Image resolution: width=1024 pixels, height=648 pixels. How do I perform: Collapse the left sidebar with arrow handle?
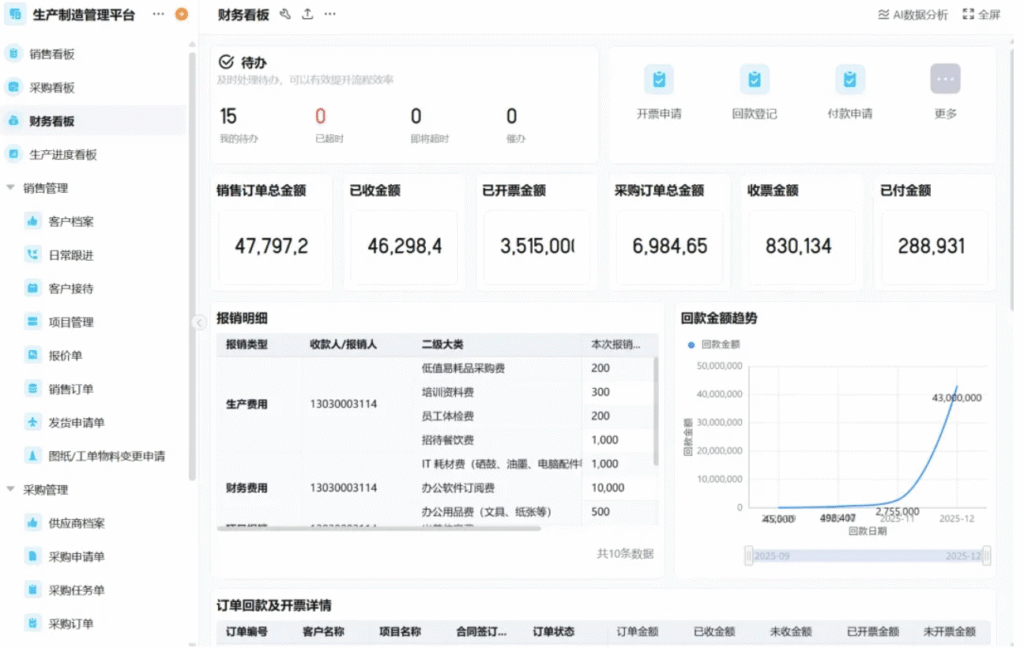click(198, 321)
